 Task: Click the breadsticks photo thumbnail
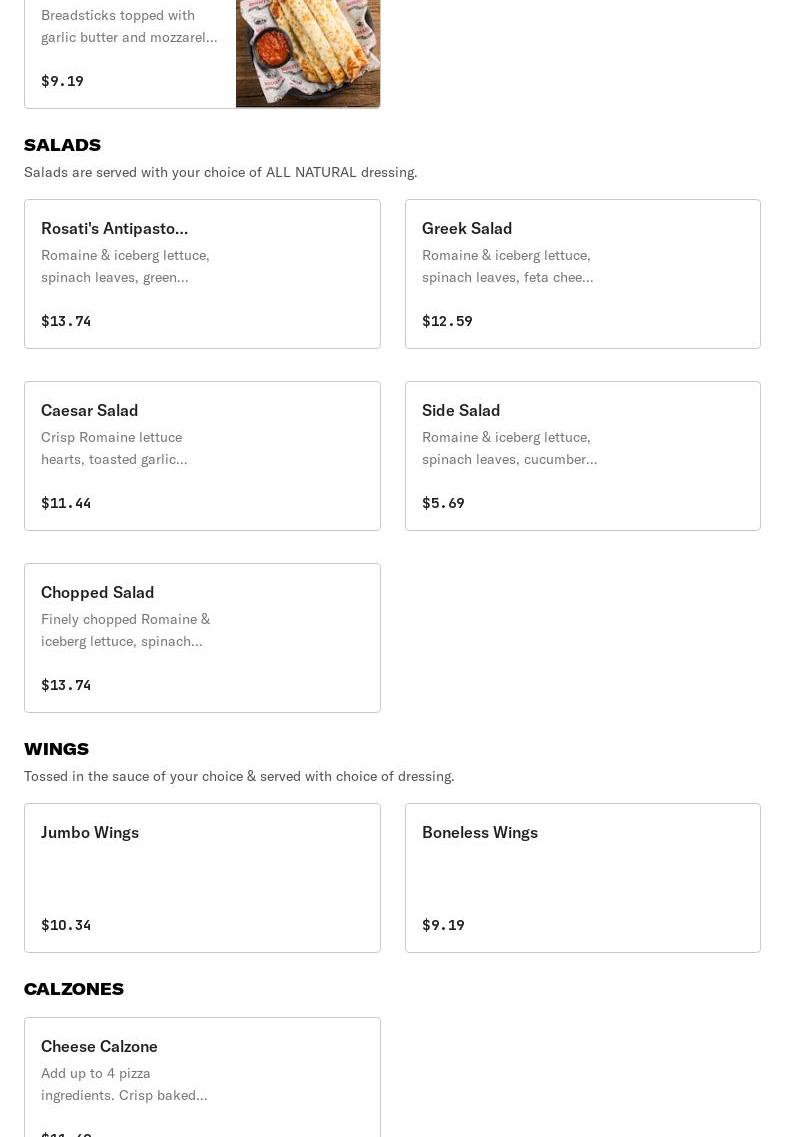coord(307,52)
